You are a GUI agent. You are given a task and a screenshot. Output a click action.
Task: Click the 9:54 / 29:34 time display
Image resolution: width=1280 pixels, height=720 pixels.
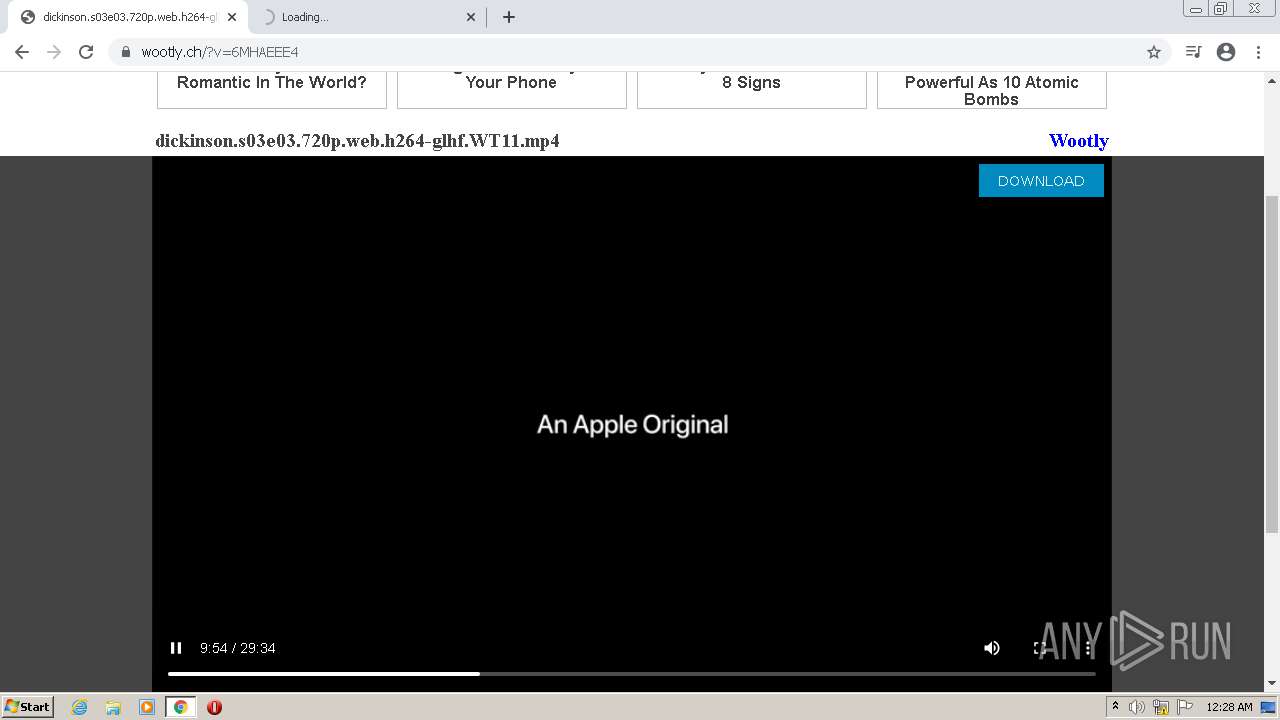click(238, 648)
